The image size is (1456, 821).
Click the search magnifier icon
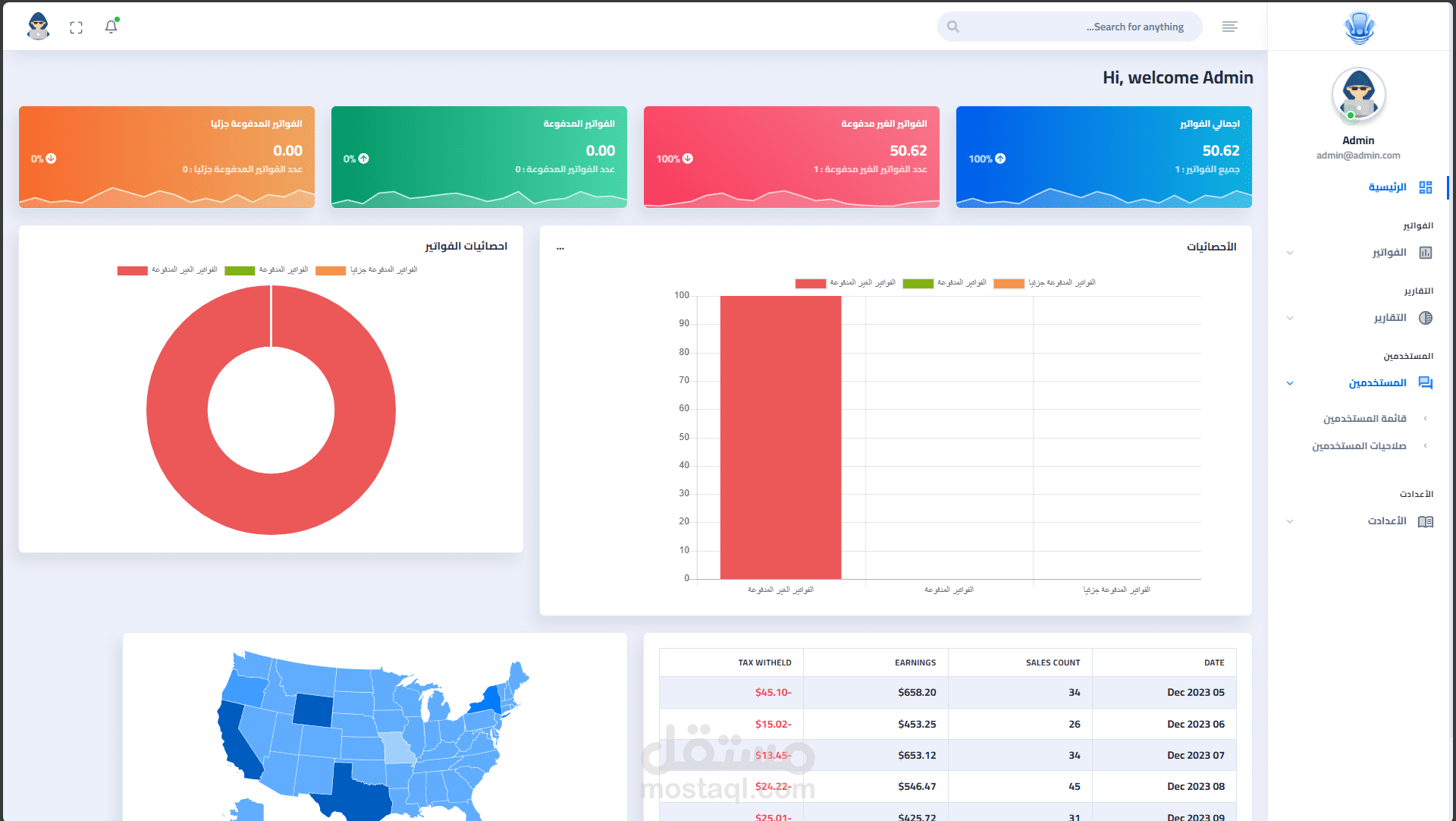point(953,27)
